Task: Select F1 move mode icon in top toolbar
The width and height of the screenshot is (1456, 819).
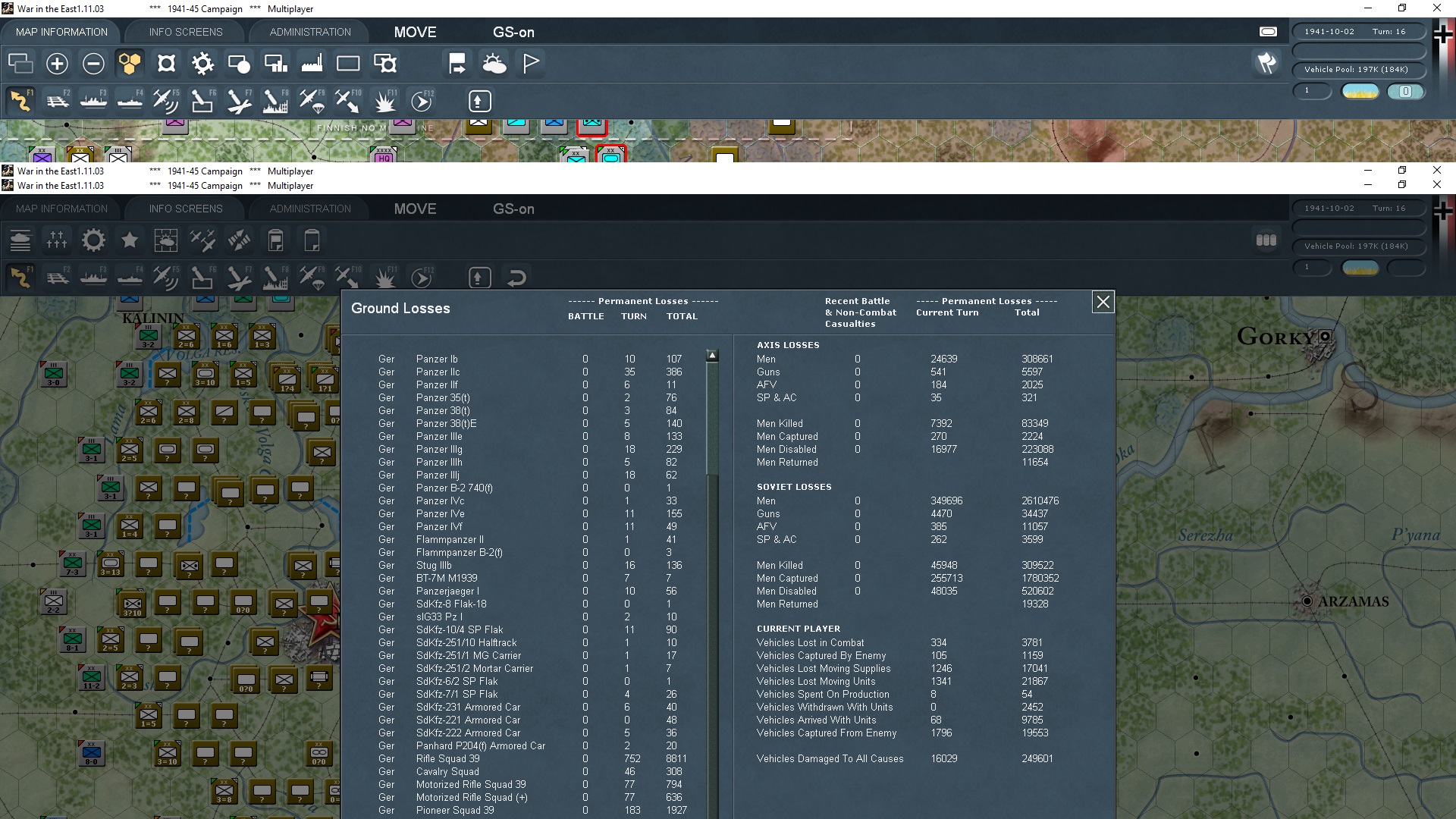Action: (x=20, y=101)
